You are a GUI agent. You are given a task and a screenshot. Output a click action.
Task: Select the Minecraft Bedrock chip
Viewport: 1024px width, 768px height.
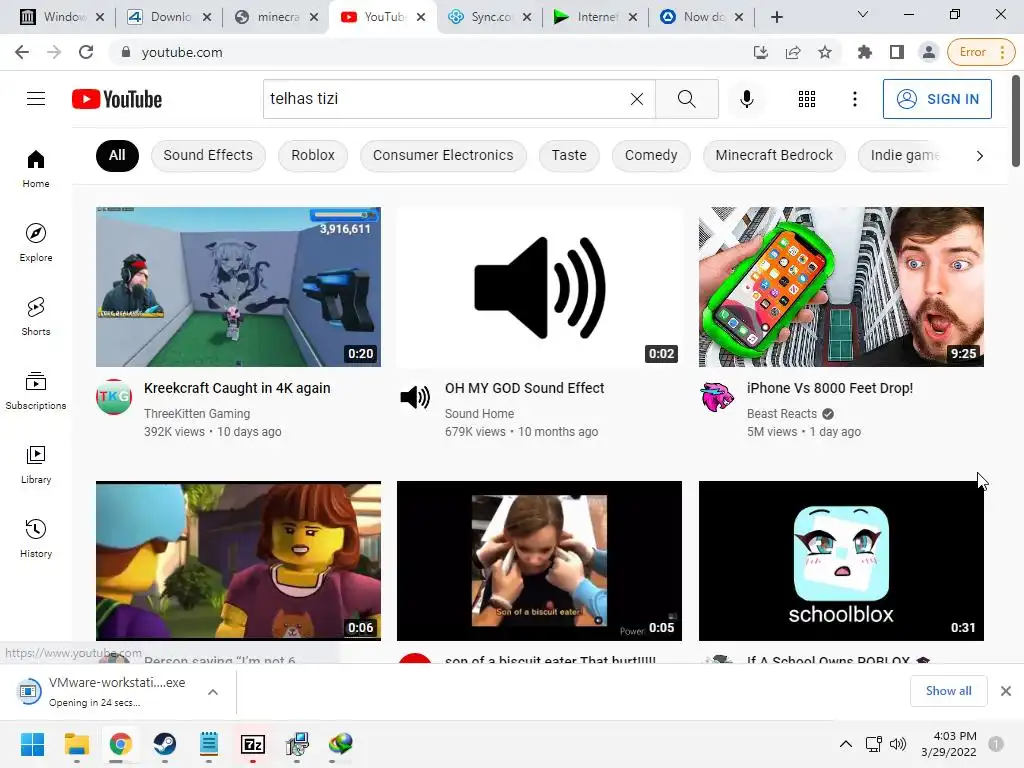[x=774, y=155]
